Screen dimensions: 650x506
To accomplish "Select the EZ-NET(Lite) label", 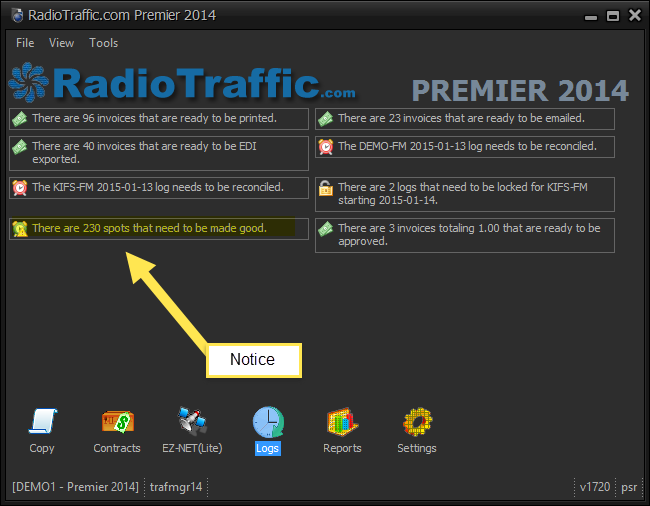I will 192,448.
